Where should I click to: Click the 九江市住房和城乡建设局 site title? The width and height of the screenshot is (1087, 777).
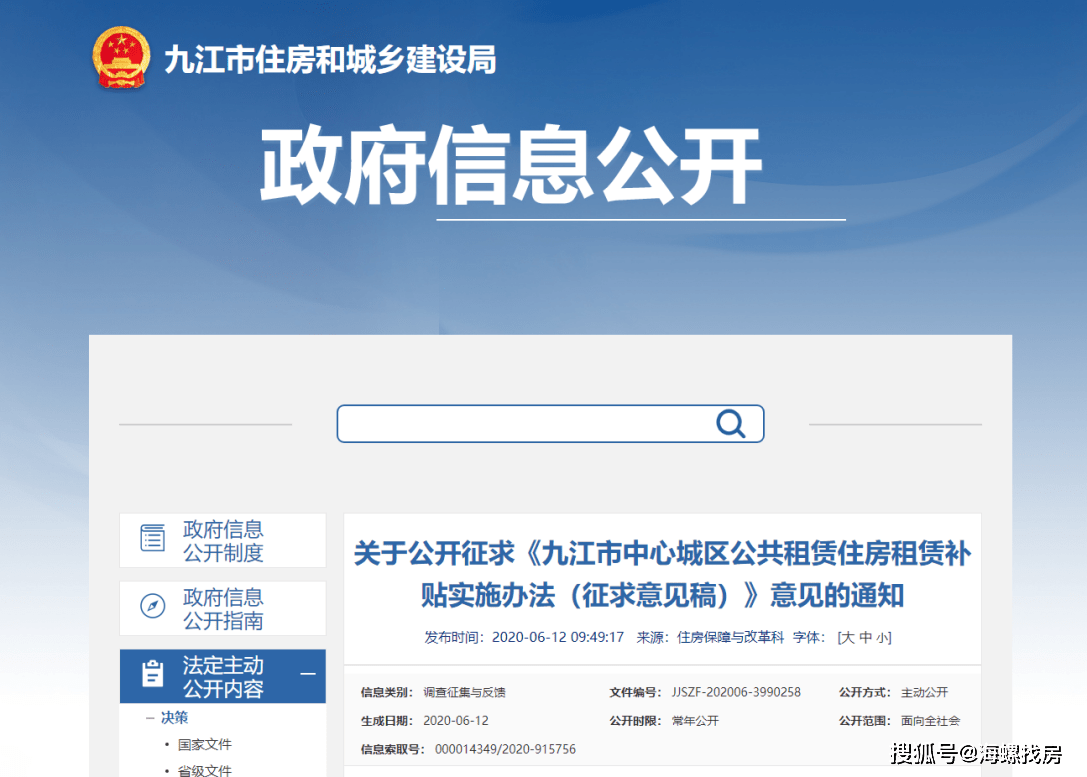tap(330, 60)
